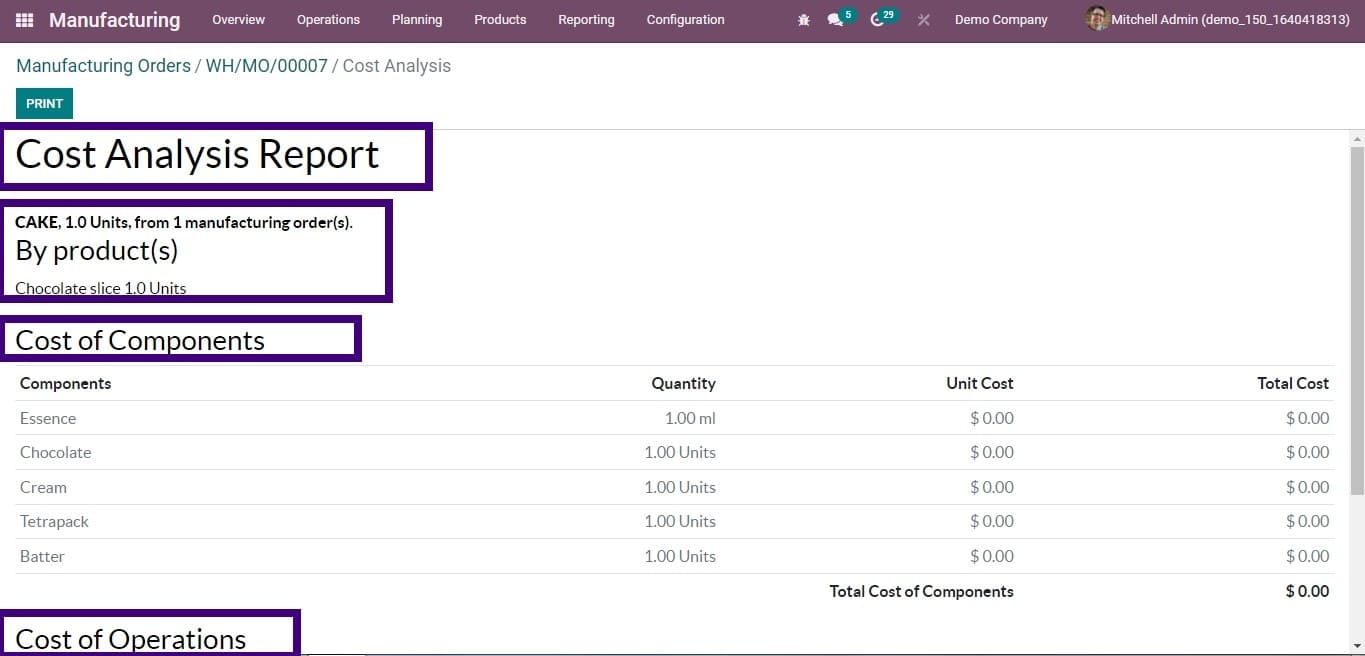Open the Configuration menu

click(685, 20)
